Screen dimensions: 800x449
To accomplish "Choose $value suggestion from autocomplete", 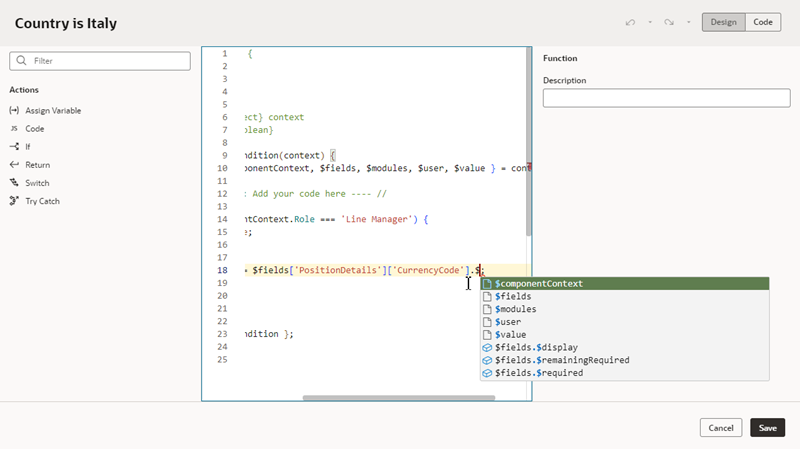I will 624,335.
